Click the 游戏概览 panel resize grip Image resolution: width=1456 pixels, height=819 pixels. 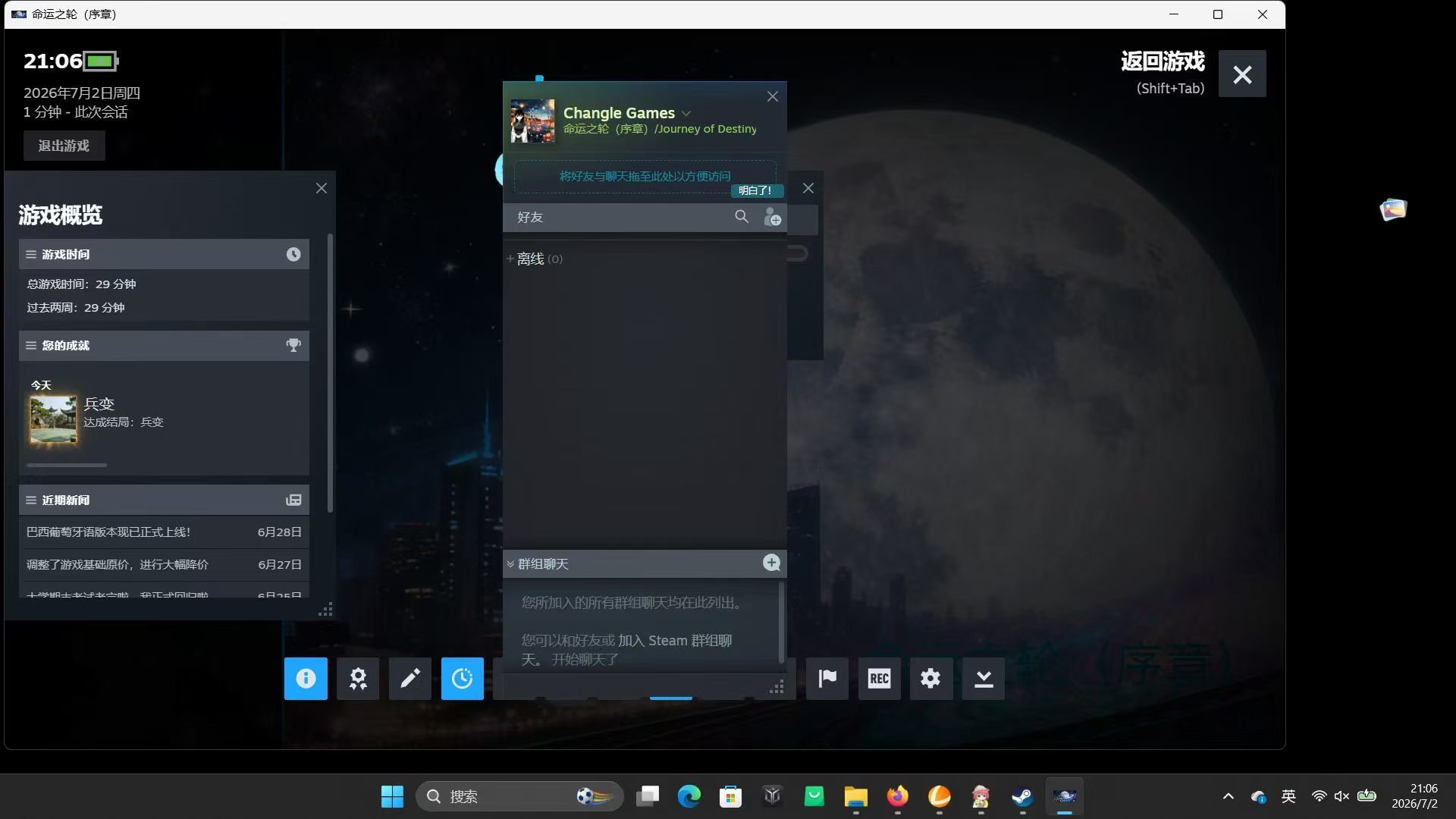point(325,610)
